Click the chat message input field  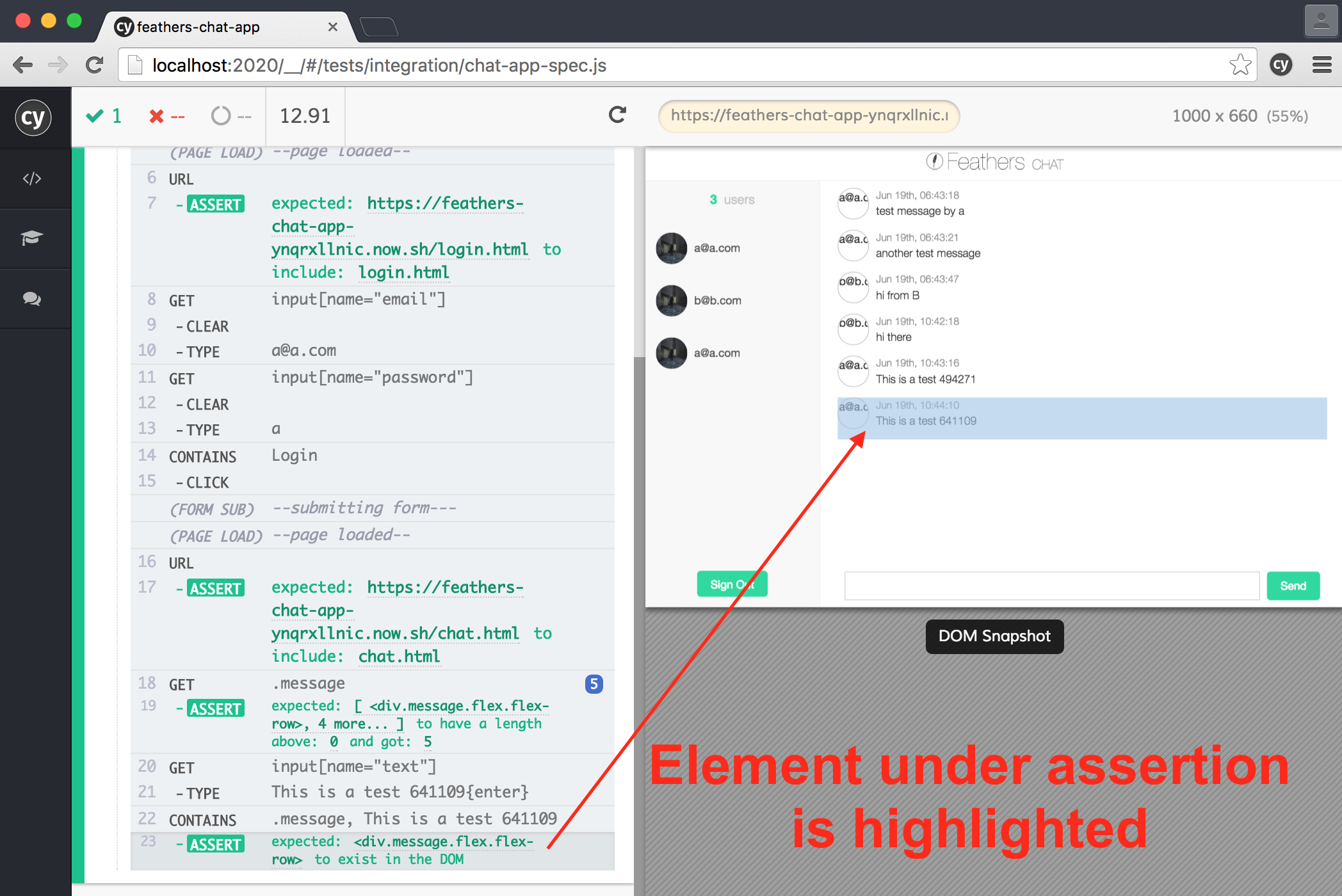point(1051,586)
